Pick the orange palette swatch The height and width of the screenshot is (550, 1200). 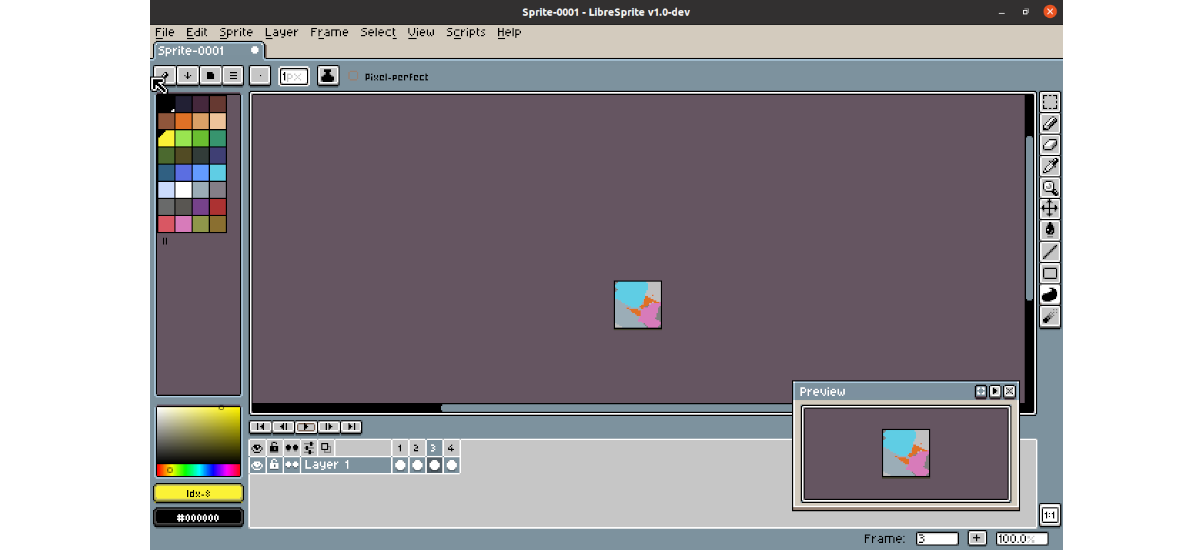(183, 121)
